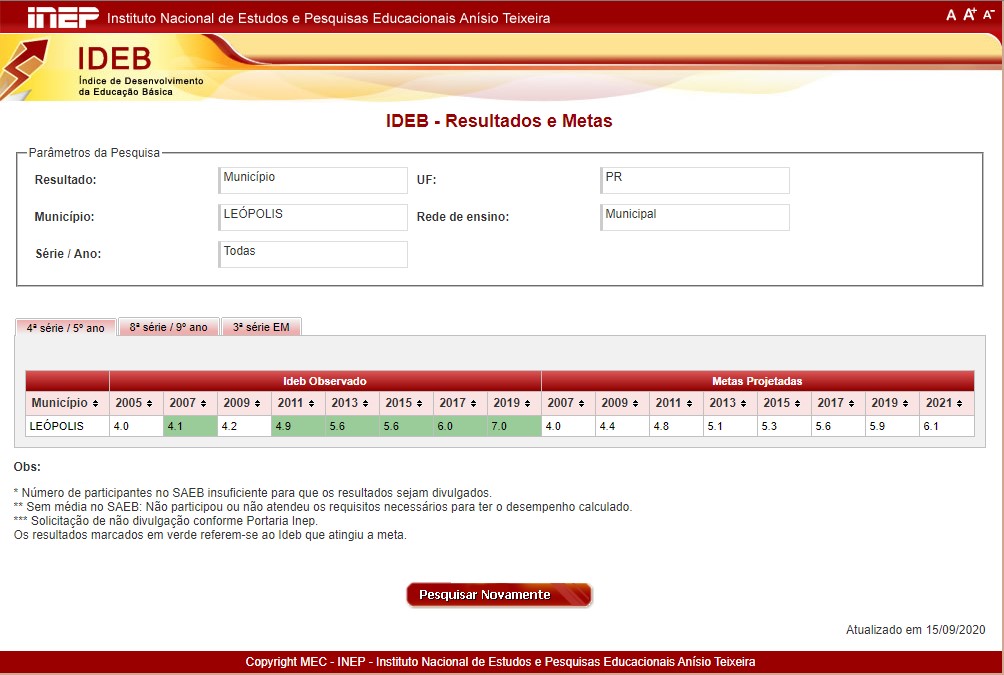Sort by Metas Projetadas 2013 arrow
1004x675 pixels.
pos(743,403)
